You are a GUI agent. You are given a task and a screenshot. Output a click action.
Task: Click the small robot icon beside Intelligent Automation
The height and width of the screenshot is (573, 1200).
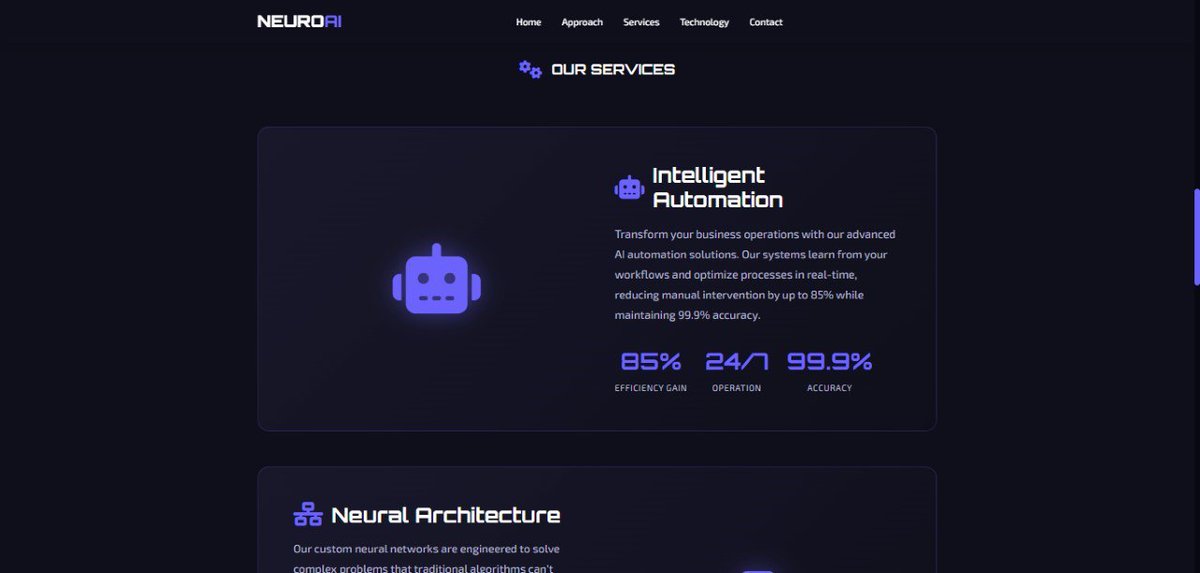pyautogui.click(x=629, y=187)
